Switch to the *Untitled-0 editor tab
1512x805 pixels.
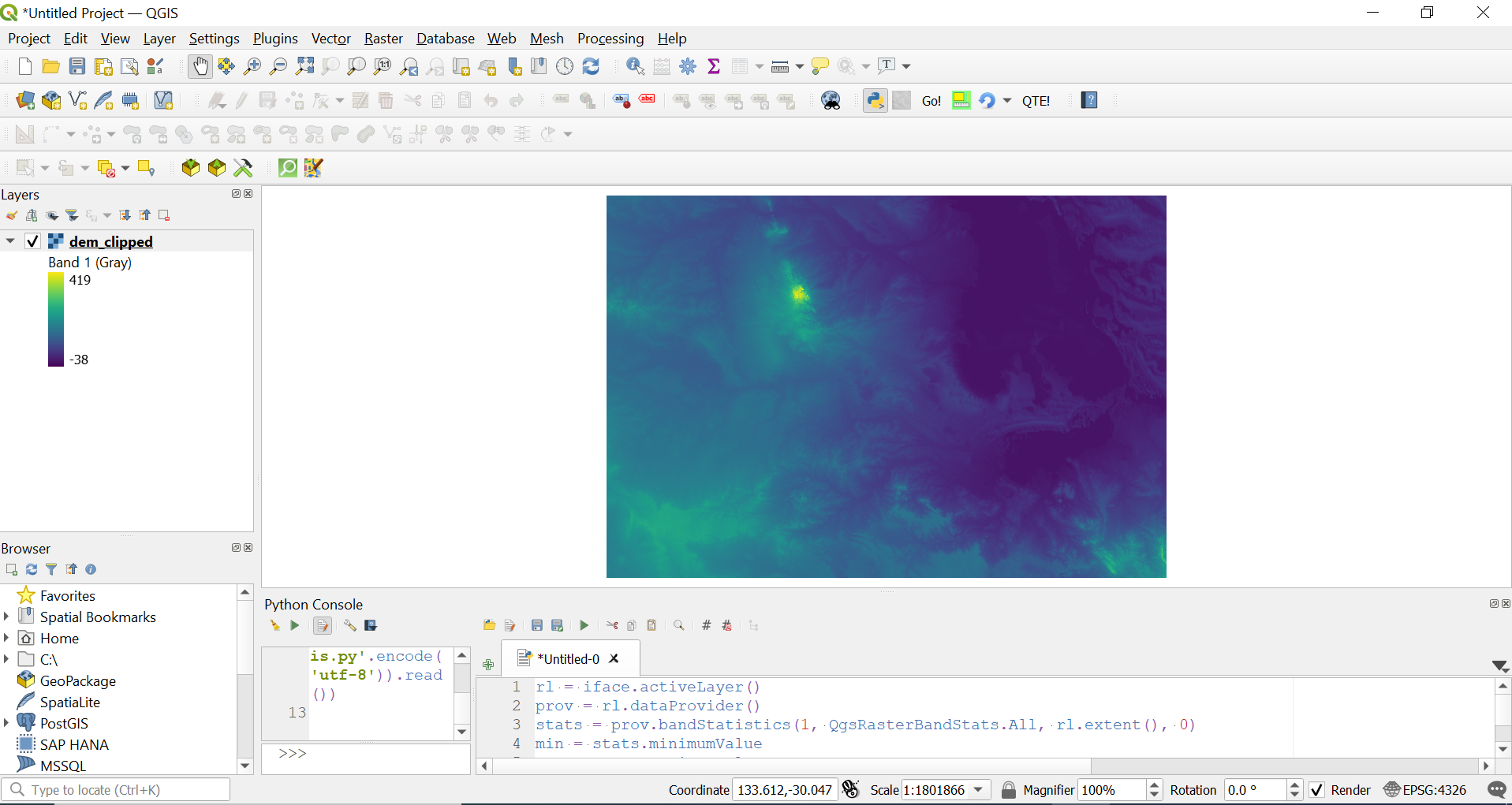click(x=568, y=659)
